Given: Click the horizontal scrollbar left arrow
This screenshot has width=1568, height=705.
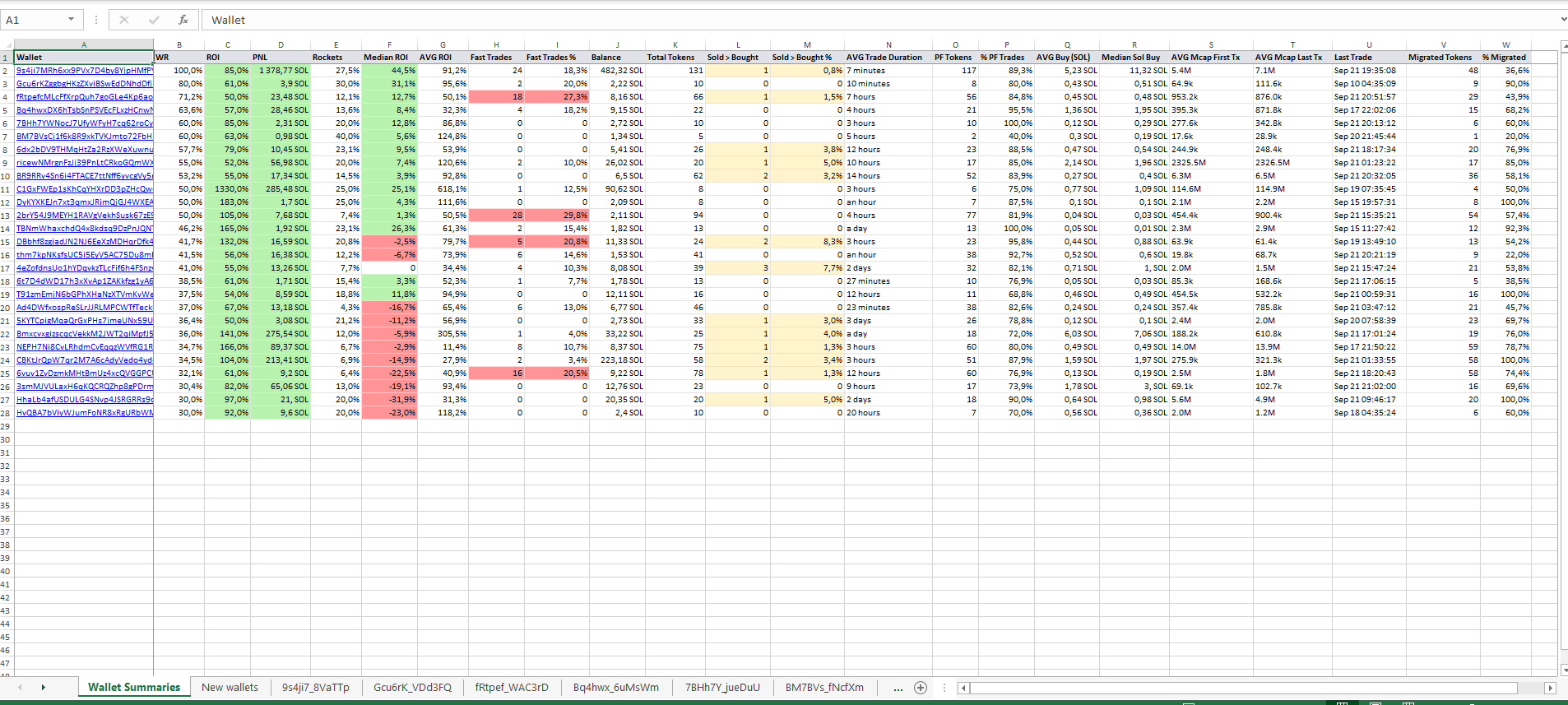Looking at the screenshot, I should pyautogui.click(x=964, y=688).
